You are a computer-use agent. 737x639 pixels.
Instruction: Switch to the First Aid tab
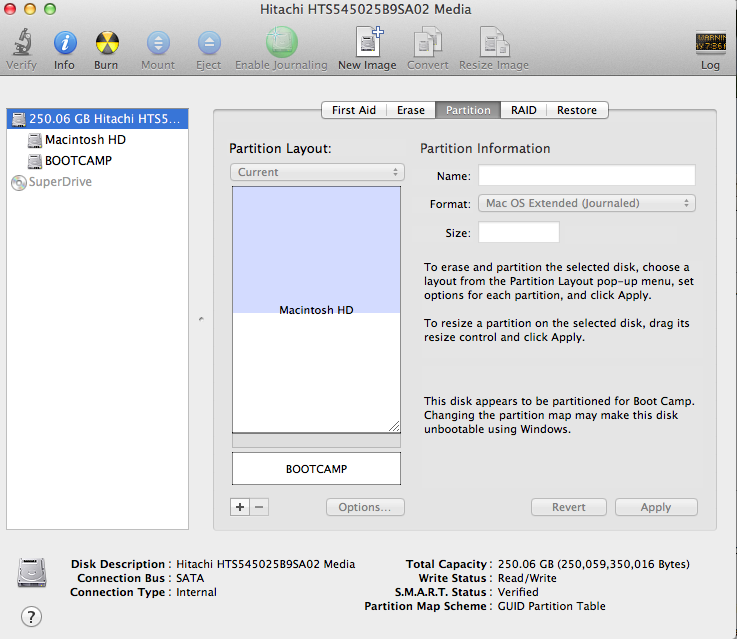click(x=354, y=110)
